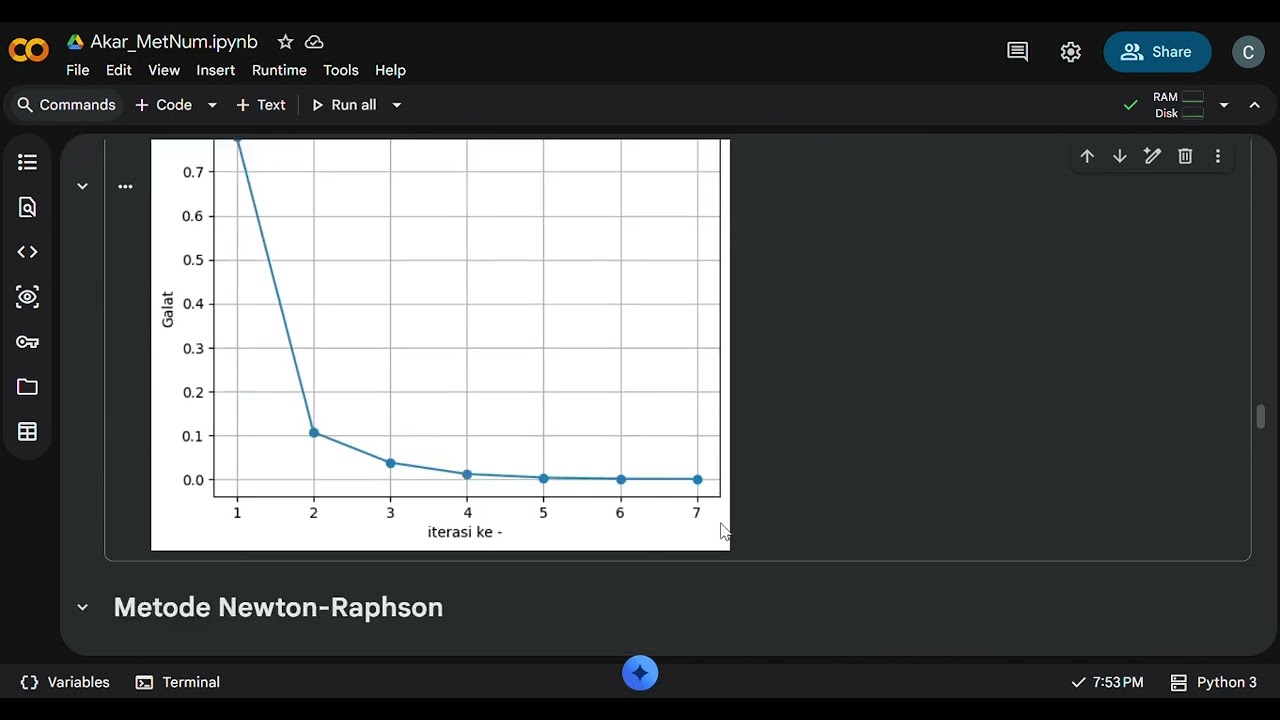Image resolution: width=1280 pixels, height=720 pixels.
Task: Open the Code snippets sidebar icon
Action: (x=27, y=252)
